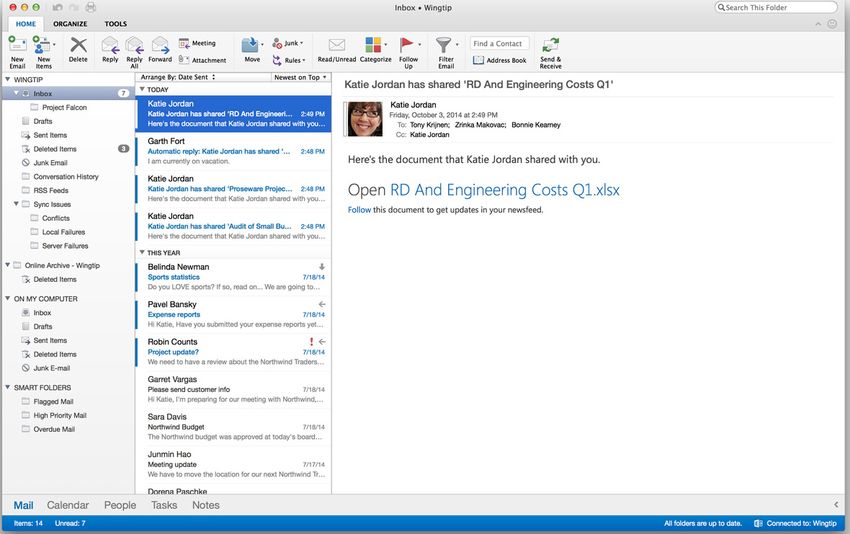Open the Conversation History folder

(66, 176)
